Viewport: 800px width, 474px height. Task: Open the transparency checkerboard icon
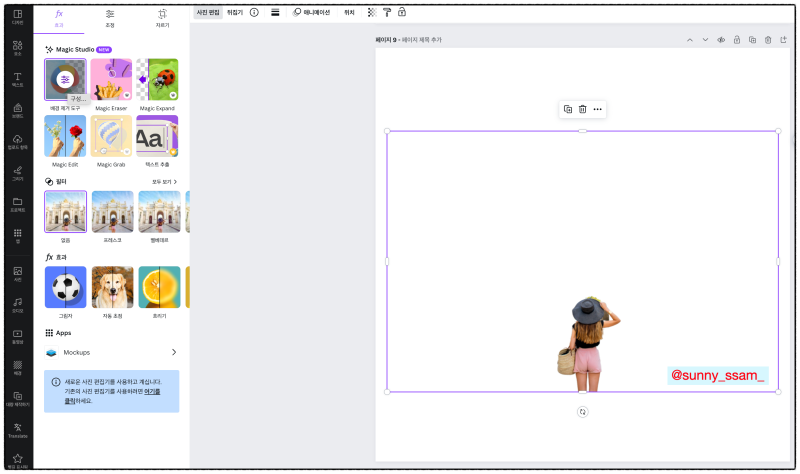(x=372, y=12)
